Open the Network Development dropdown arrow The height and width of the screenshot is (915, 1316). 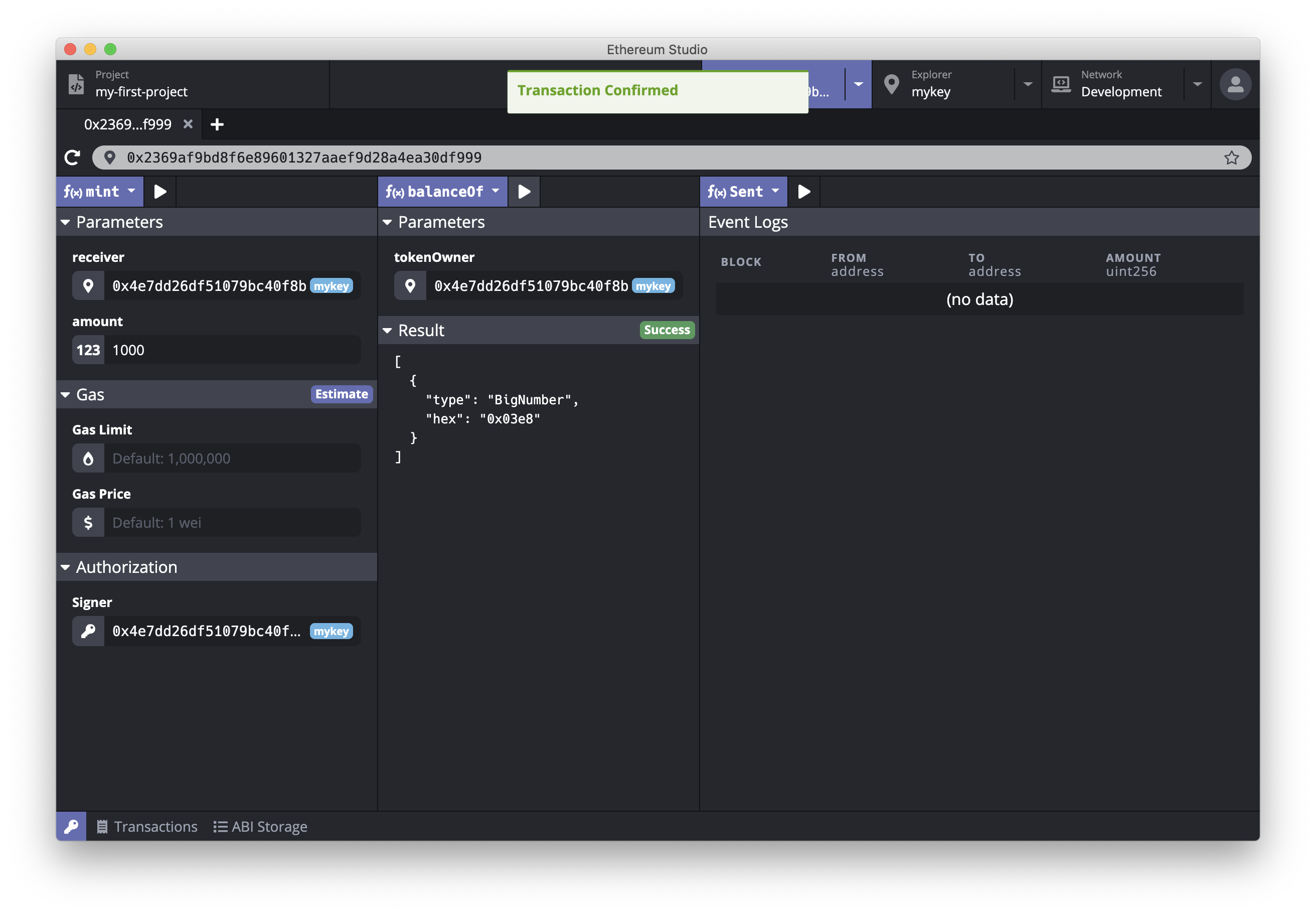pyautogui.click(x=1197, y=84)
